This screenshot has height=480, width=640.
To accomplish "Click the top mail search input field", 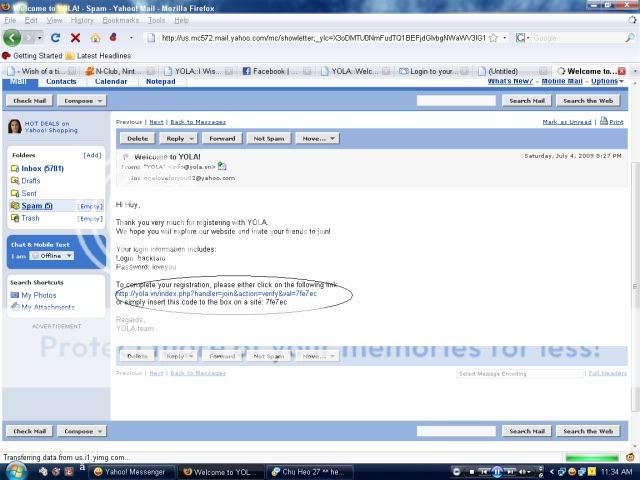I will (x=456, y=100).
